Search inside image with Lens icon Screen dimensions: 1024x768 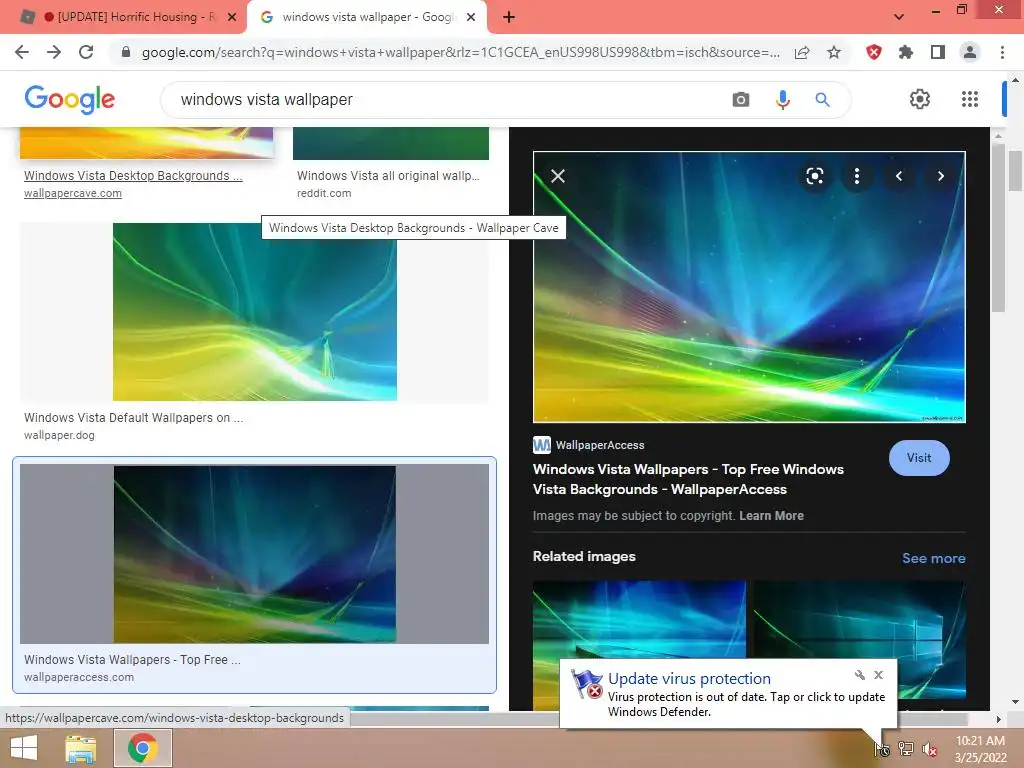pyautogui.click(x=814, y=176)
